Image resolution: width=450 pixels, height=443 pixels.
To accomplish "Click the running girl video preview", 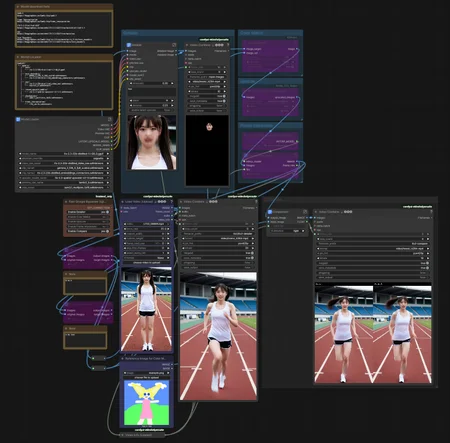I will pyautogui.click(x=218, y=336).
